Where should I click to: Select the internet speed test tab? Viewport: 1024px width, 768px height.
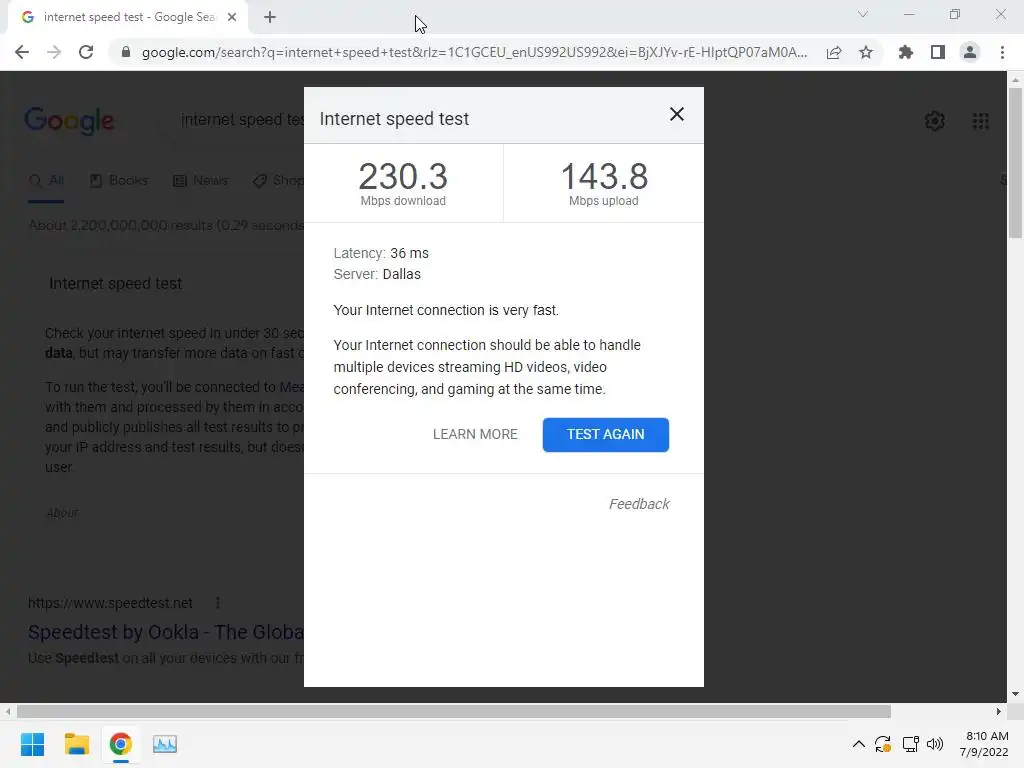point(128,18)
